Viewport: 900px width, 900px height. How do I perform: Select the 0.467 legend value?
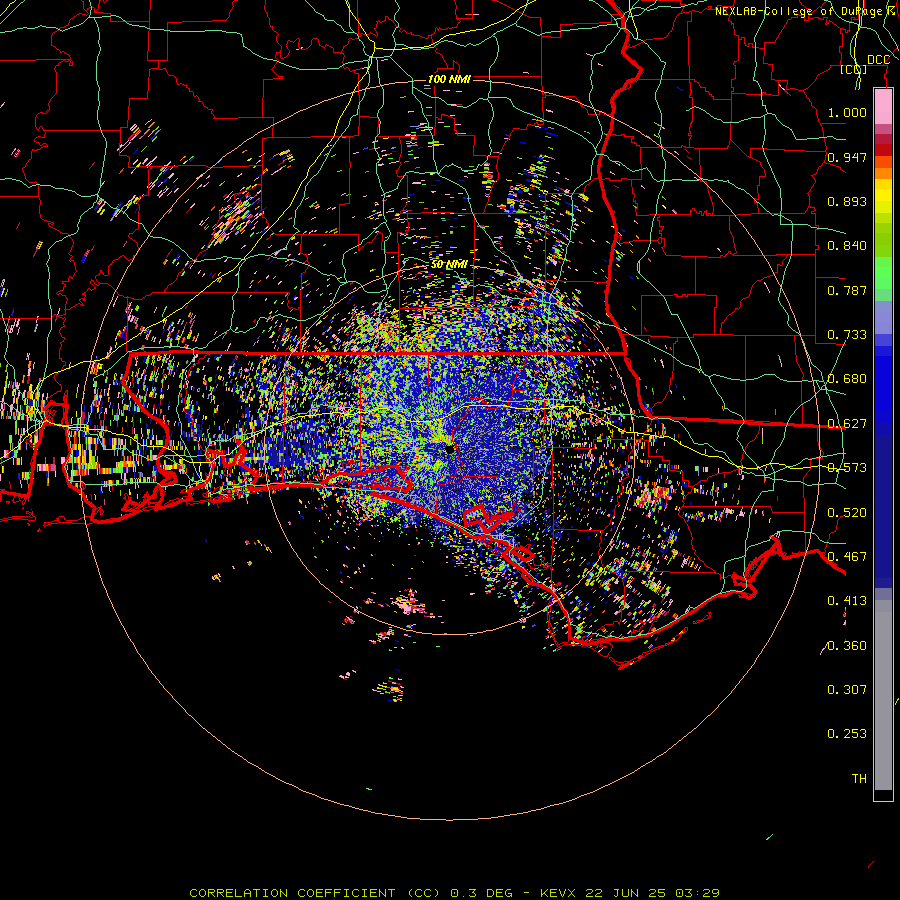847,557
